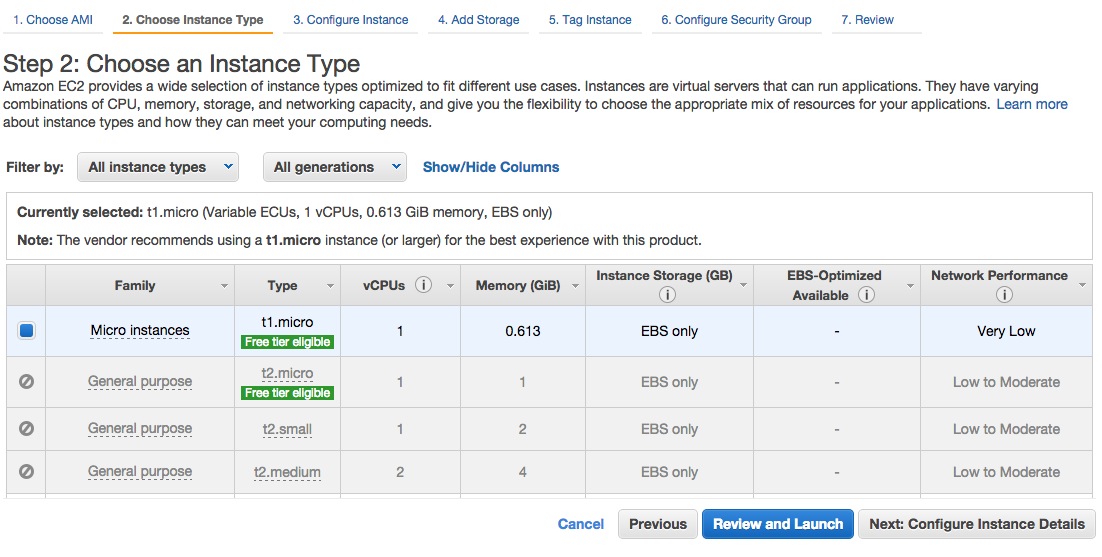The width and height of the screenshot is (1102, 557).
Task: Show info for Instance Storage (GB) column
Action: 667,295
